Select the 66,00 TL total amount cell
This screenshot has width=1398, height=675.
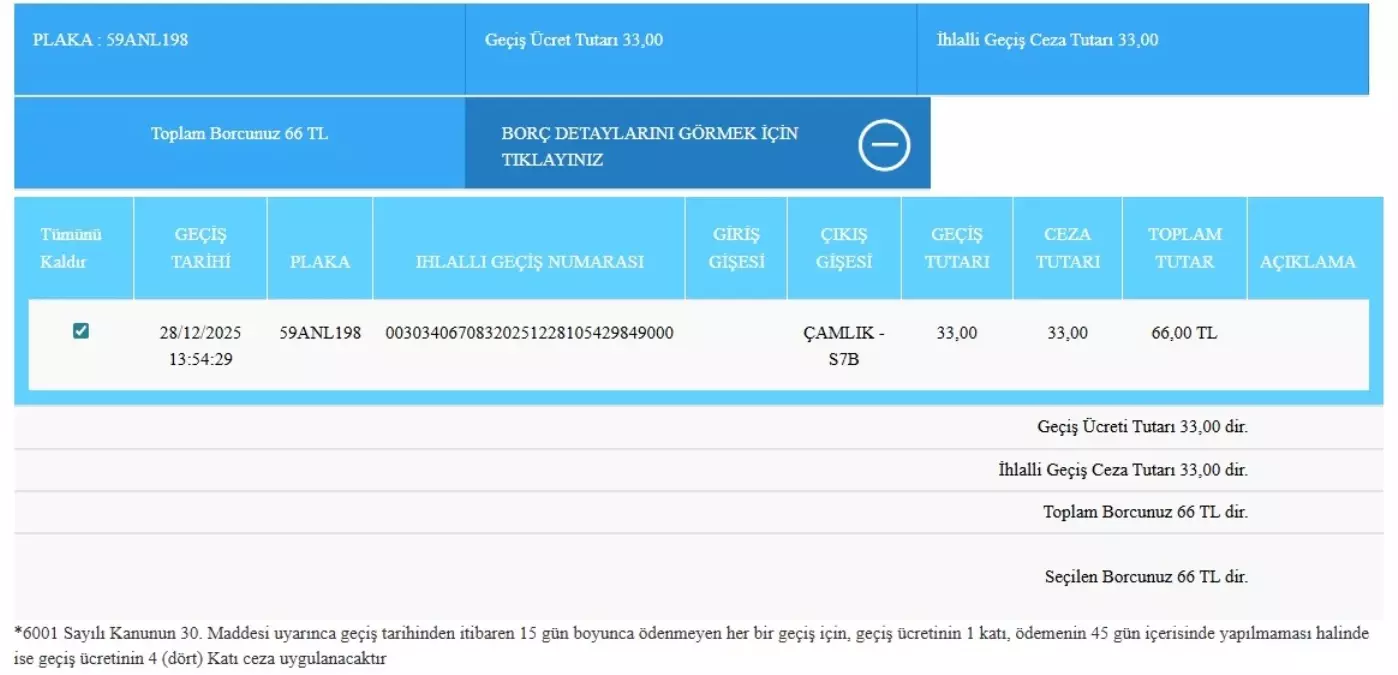pyautogui.click(x=1184, y=333)
